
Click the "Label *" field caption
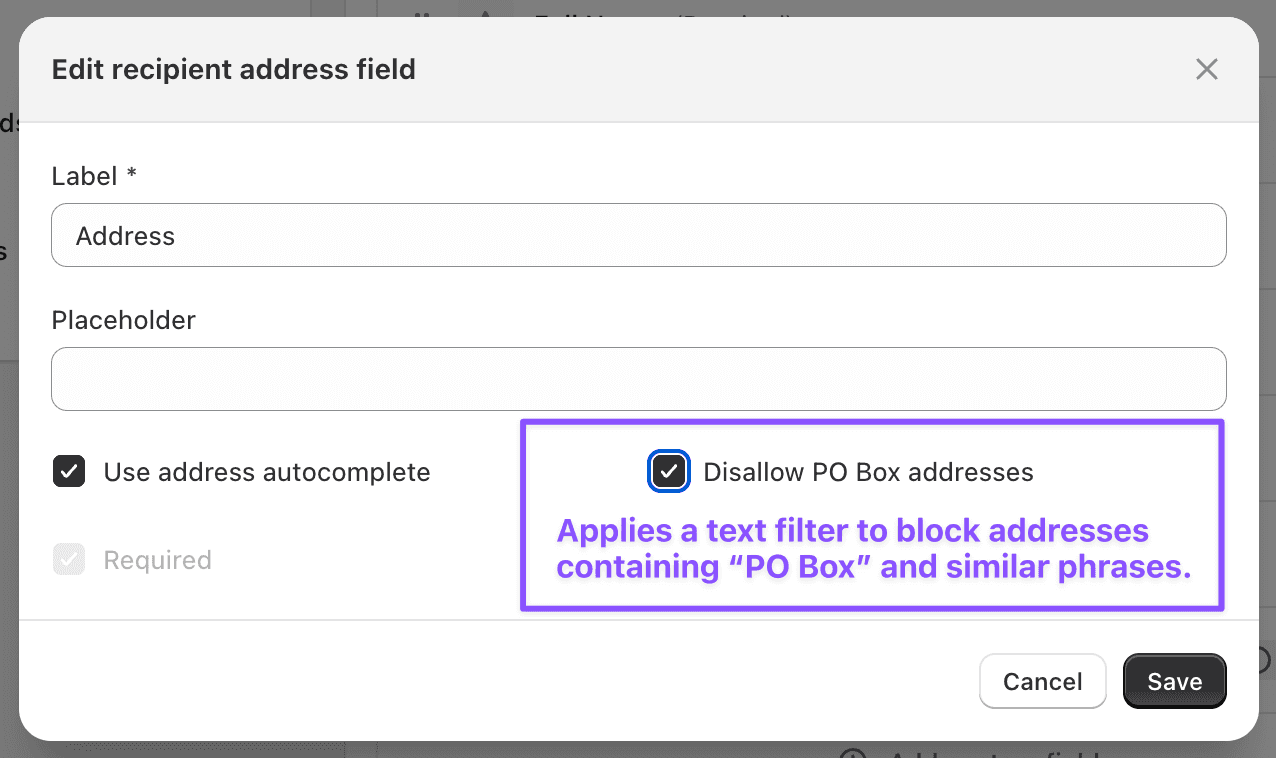[84, 177]
